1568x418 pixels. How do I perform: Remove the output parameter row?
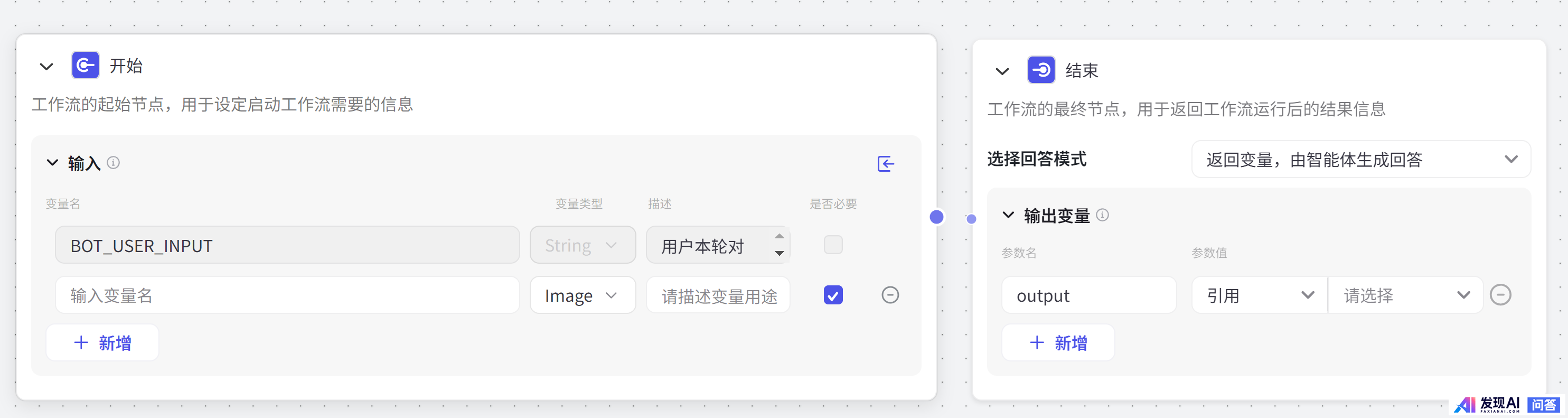1500,295
